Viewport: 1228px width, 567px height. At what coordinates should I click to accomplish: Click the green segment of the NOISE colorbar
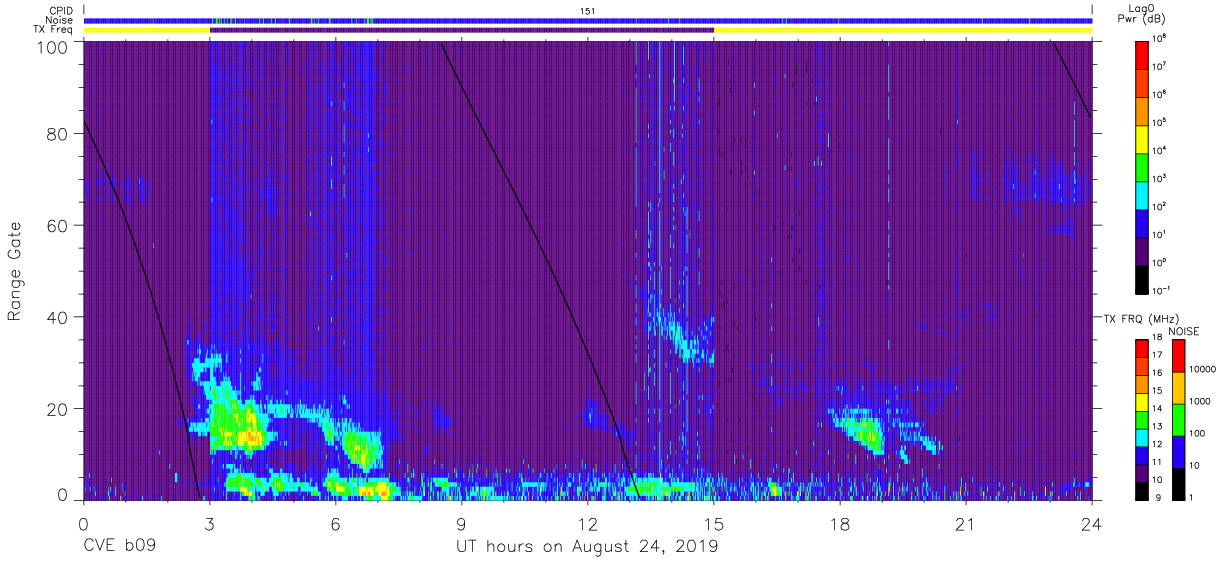click(1178, 419)
